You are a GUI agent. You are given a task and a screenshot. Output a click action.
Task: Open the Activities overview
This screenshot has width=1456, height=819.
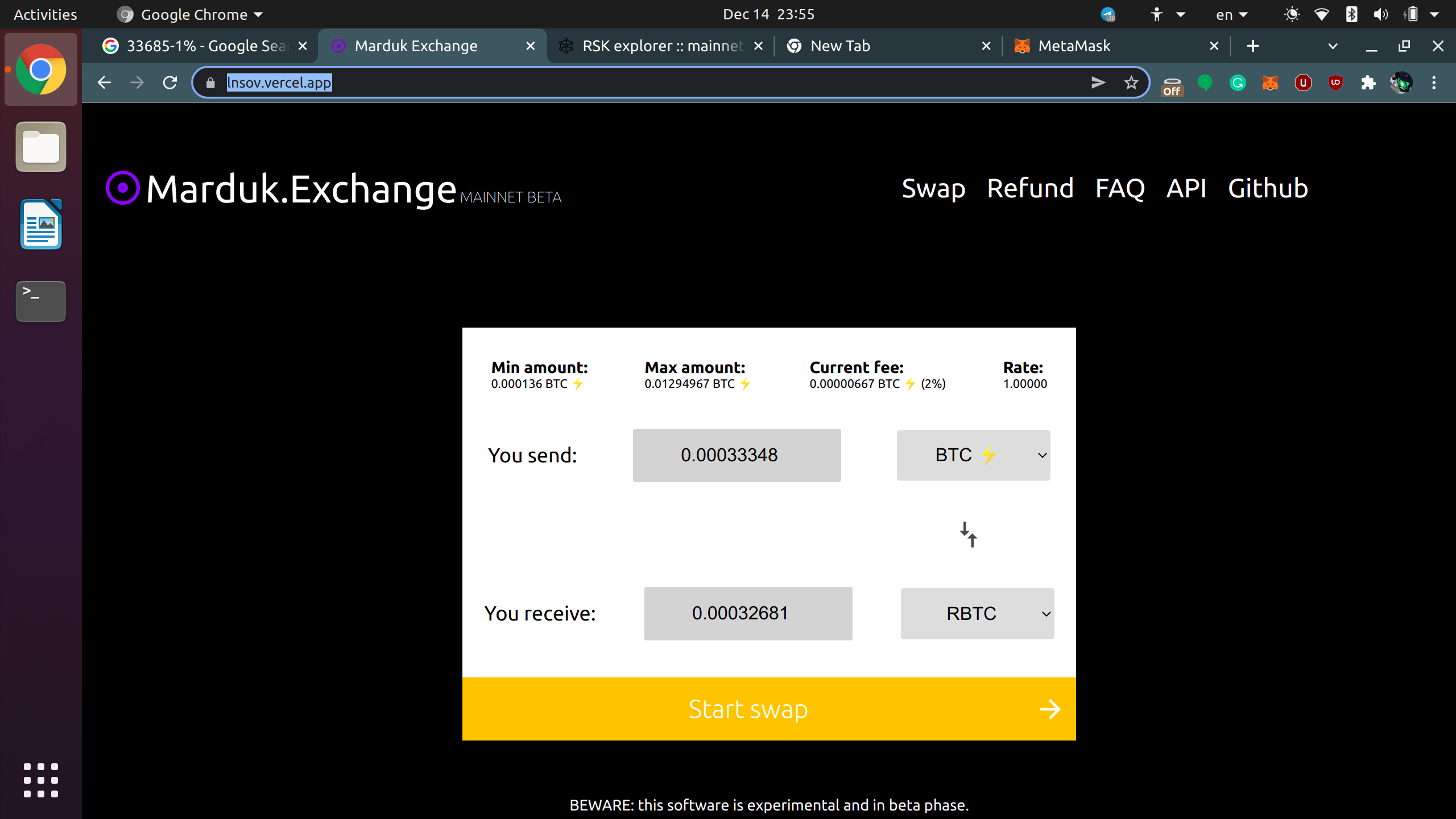[x=45, y=14]
